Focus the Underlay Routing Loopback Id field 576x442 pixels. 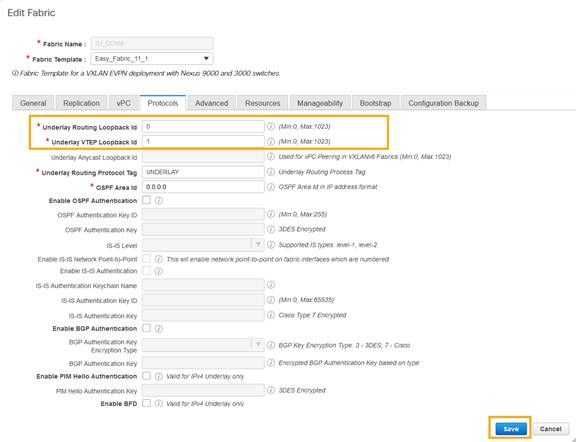[203, 126]
